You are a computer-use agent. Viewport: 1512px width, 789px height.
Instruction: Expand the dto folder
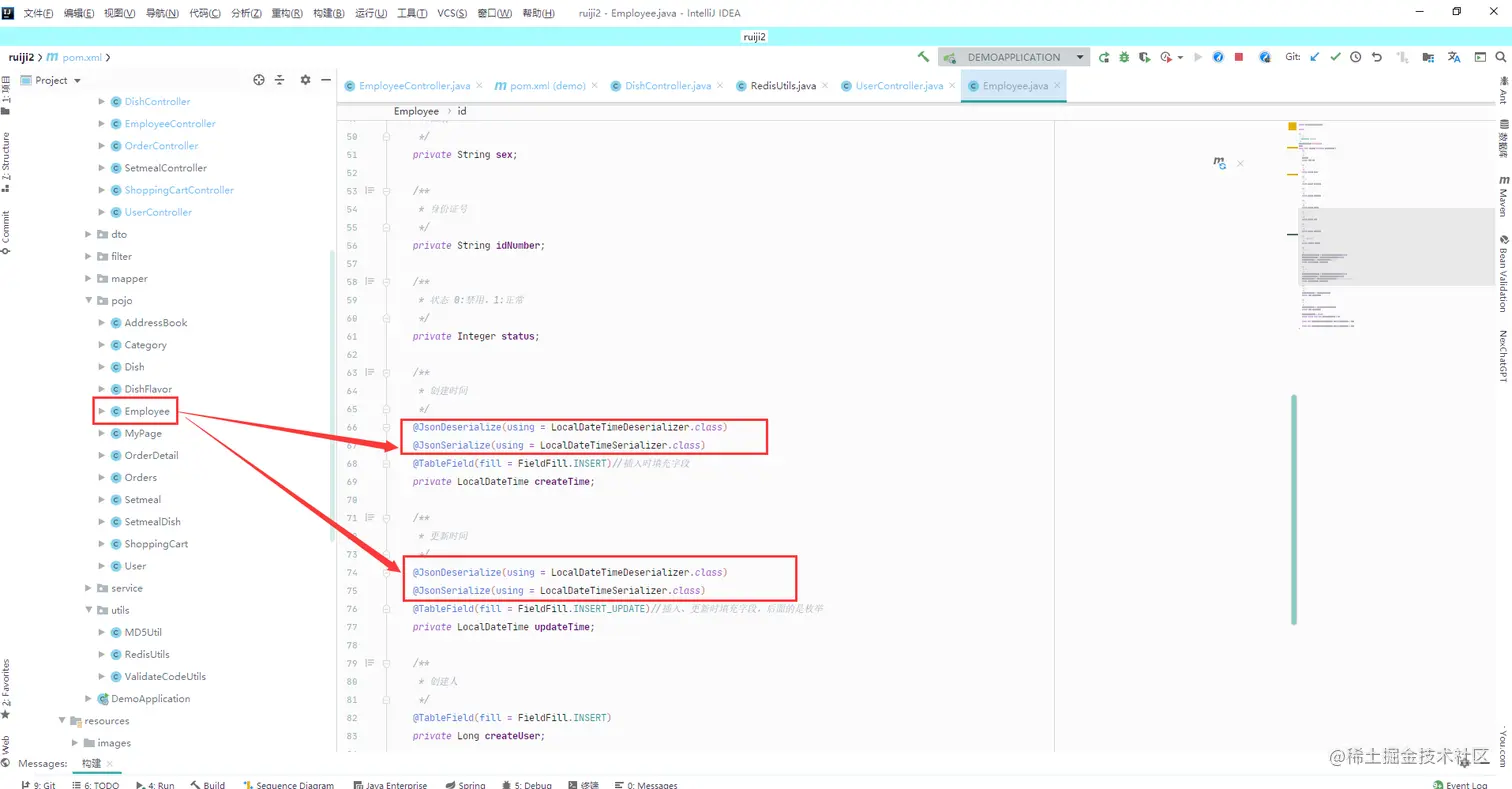click(x=88, y=234)
